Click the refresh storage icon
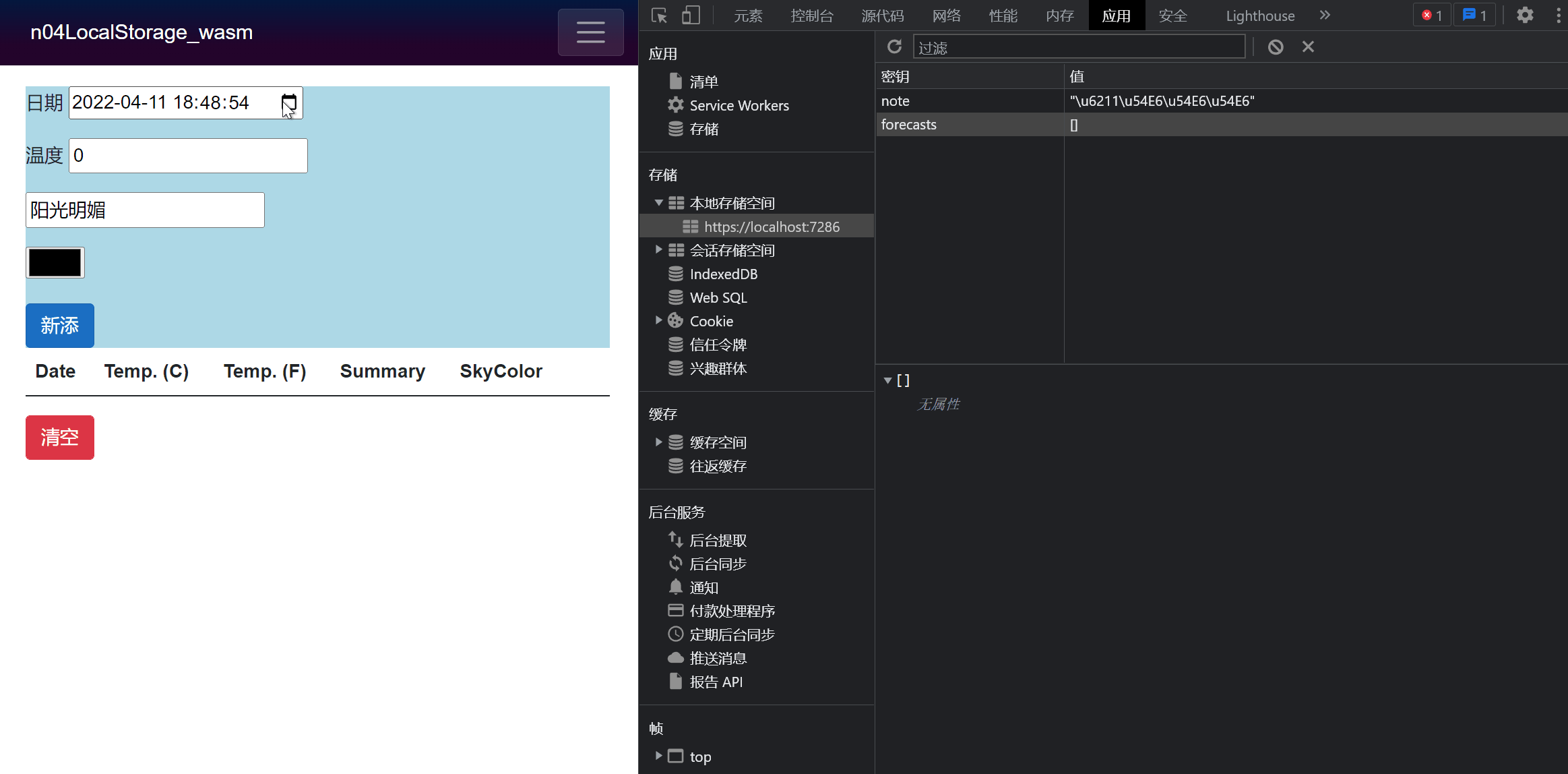 click(x=894, y=47)
